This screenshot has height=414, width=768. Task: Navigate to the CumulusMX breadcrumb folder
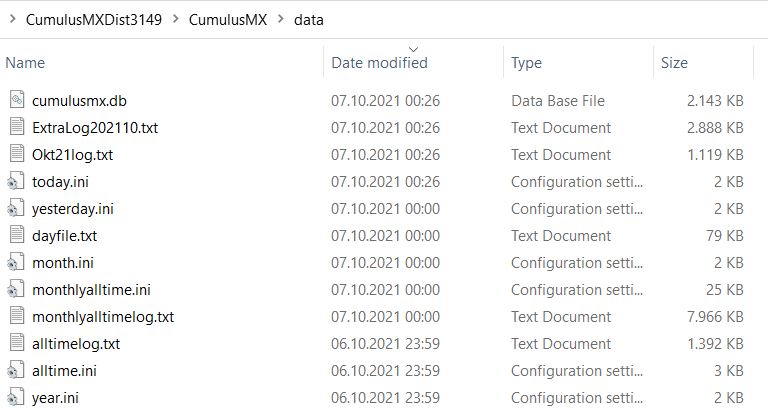[x=227, y=19]
